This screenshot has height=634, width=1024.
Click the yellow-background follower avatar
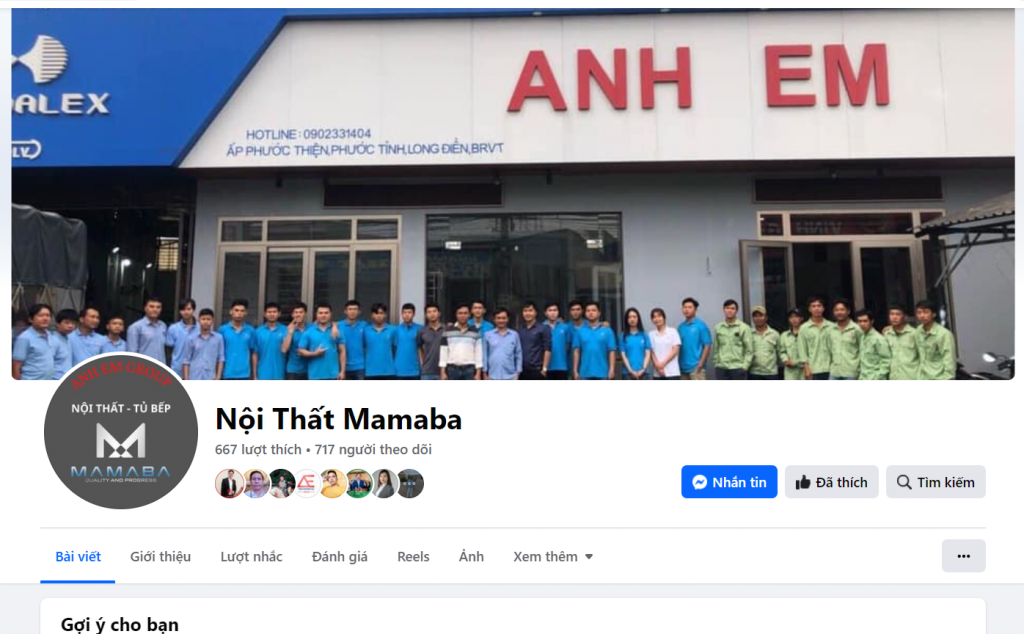point(332,484)
